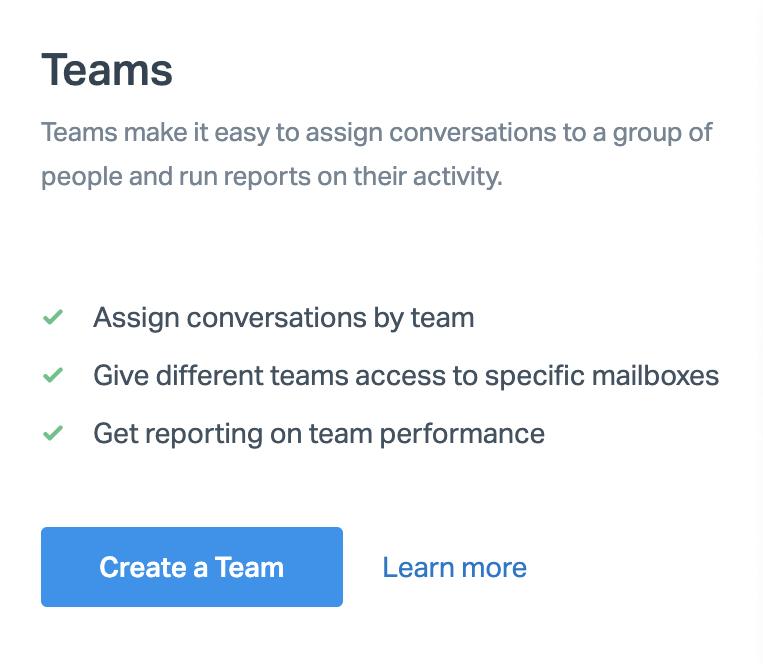Start creating a new team
This screenshot has height=664, width=763.
coord(192,567)
